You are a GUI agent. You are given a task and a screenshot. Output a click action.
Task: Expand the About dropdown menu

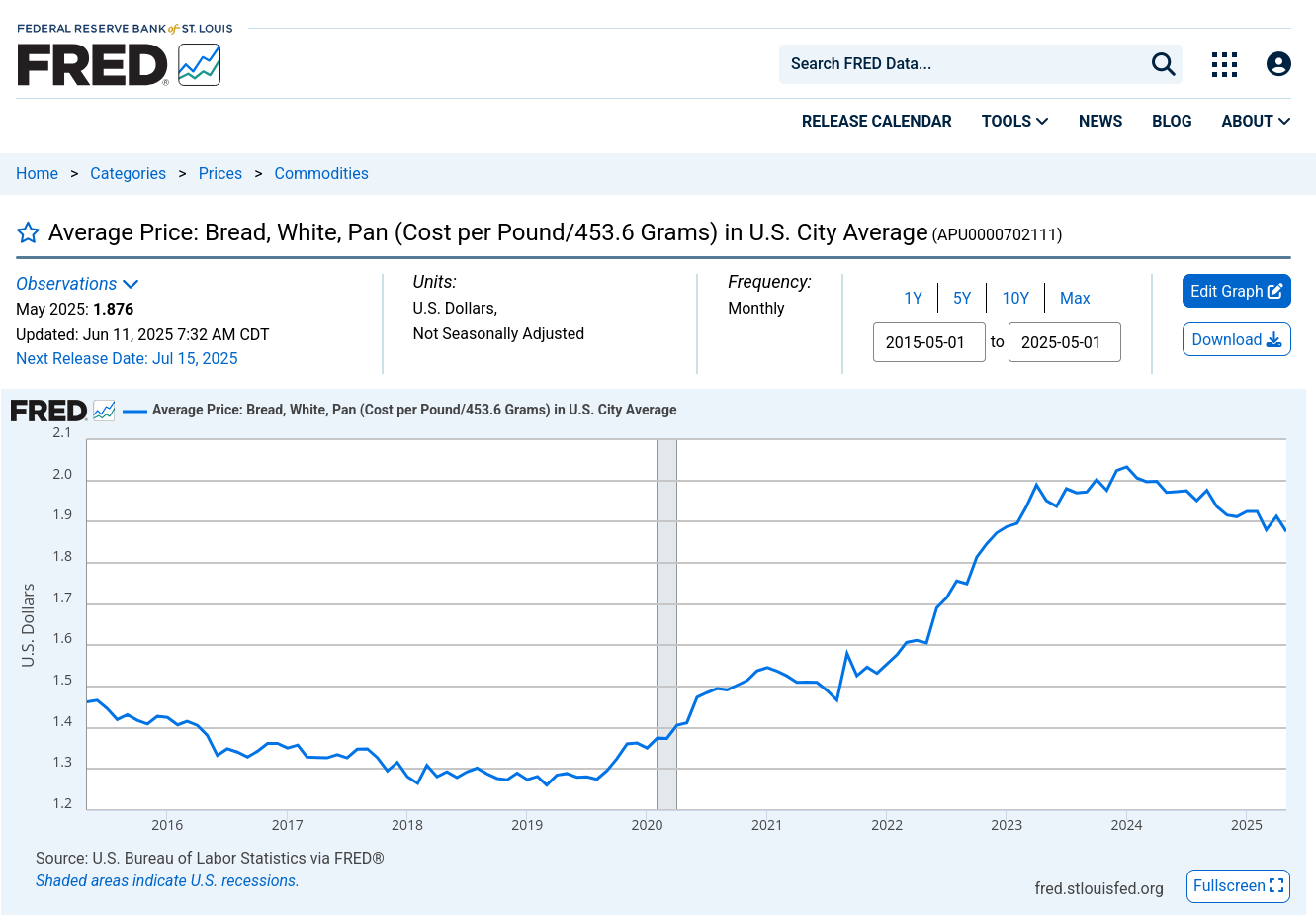tap(1256, 121)
